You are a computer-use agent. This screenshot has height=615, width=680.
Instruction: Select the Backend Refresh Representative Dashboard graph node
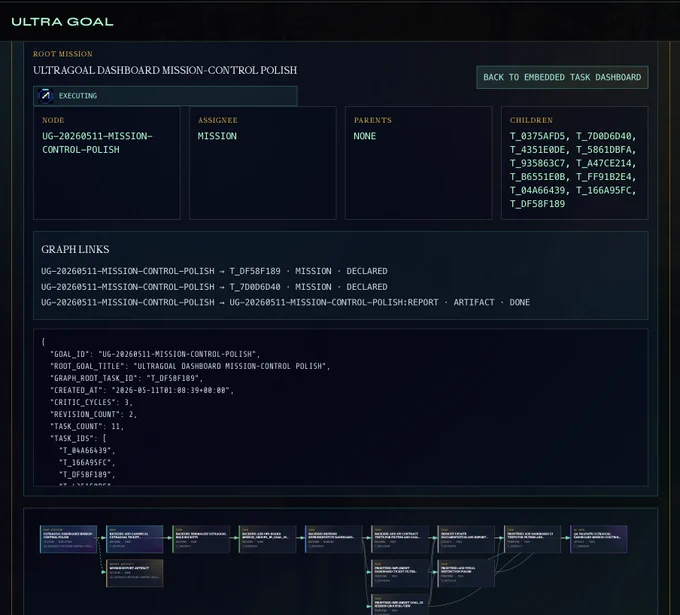[333, 539]
